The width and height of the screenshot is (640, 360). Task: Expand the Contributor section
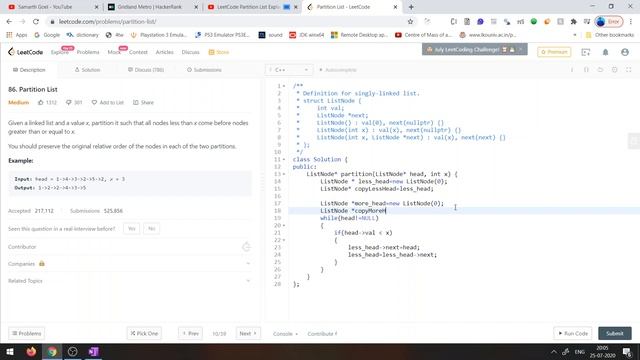pyautogui.click(x=129, y=247)
